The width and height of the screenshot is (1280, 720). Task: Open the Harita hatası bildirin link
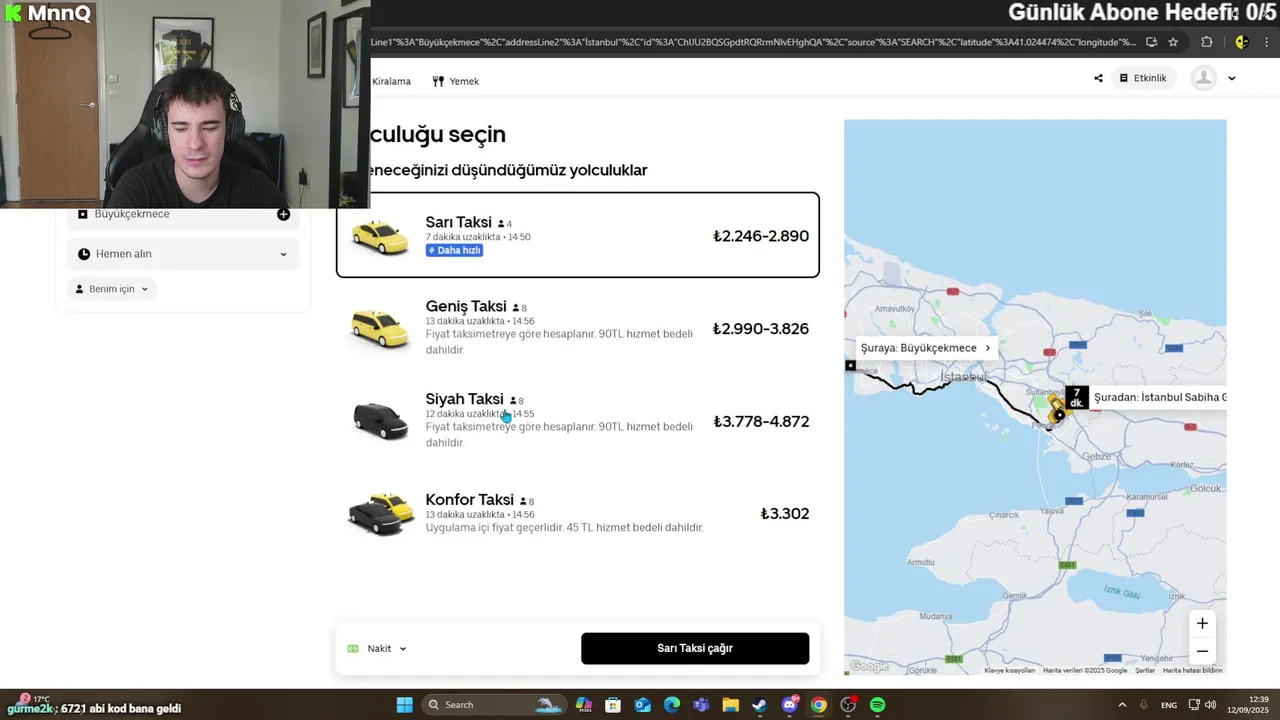click(x=1193, y=670)
